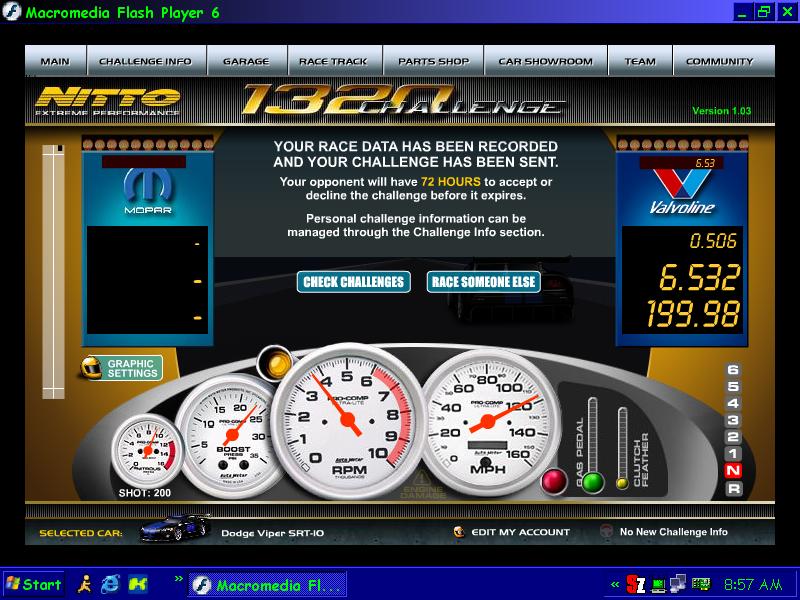Click the running man quick launch icon
The image size is (800, 600).
coord(85,584)
